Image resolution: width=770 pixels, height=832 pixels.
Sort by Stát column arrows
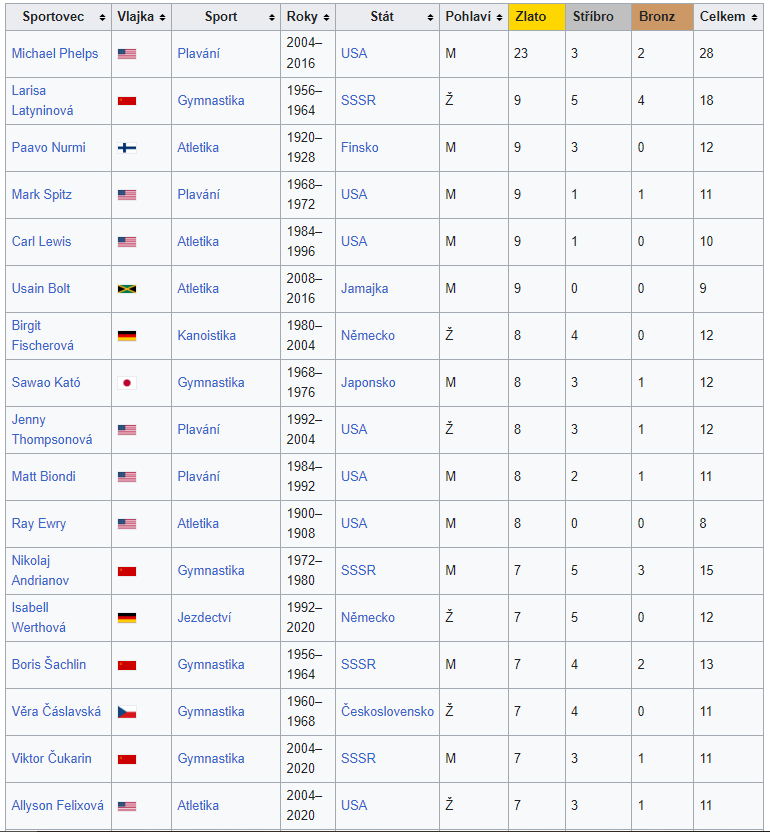(x=430, y=18)
